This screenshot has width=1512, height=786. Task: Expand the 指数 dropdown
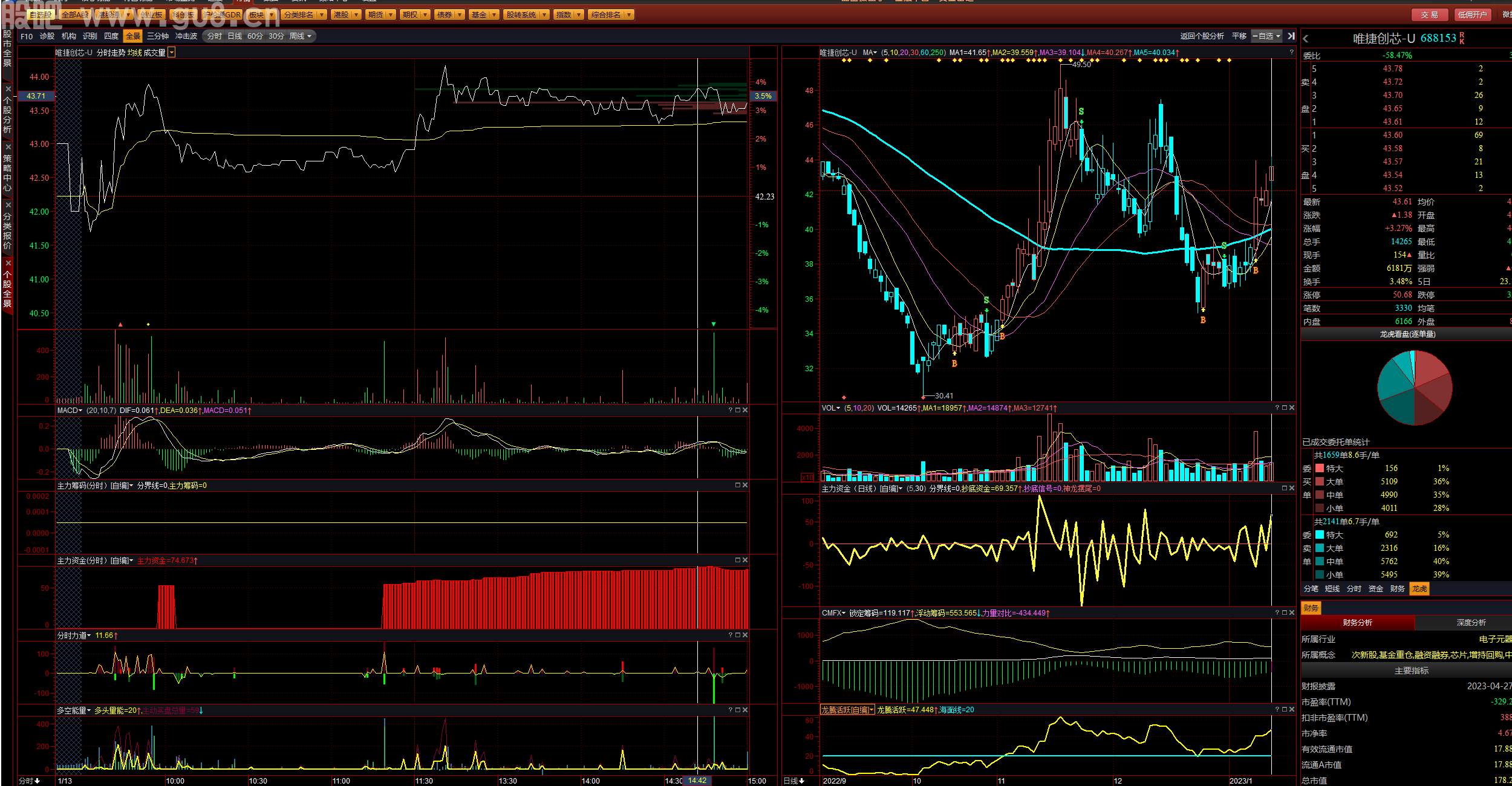point(579,15)
